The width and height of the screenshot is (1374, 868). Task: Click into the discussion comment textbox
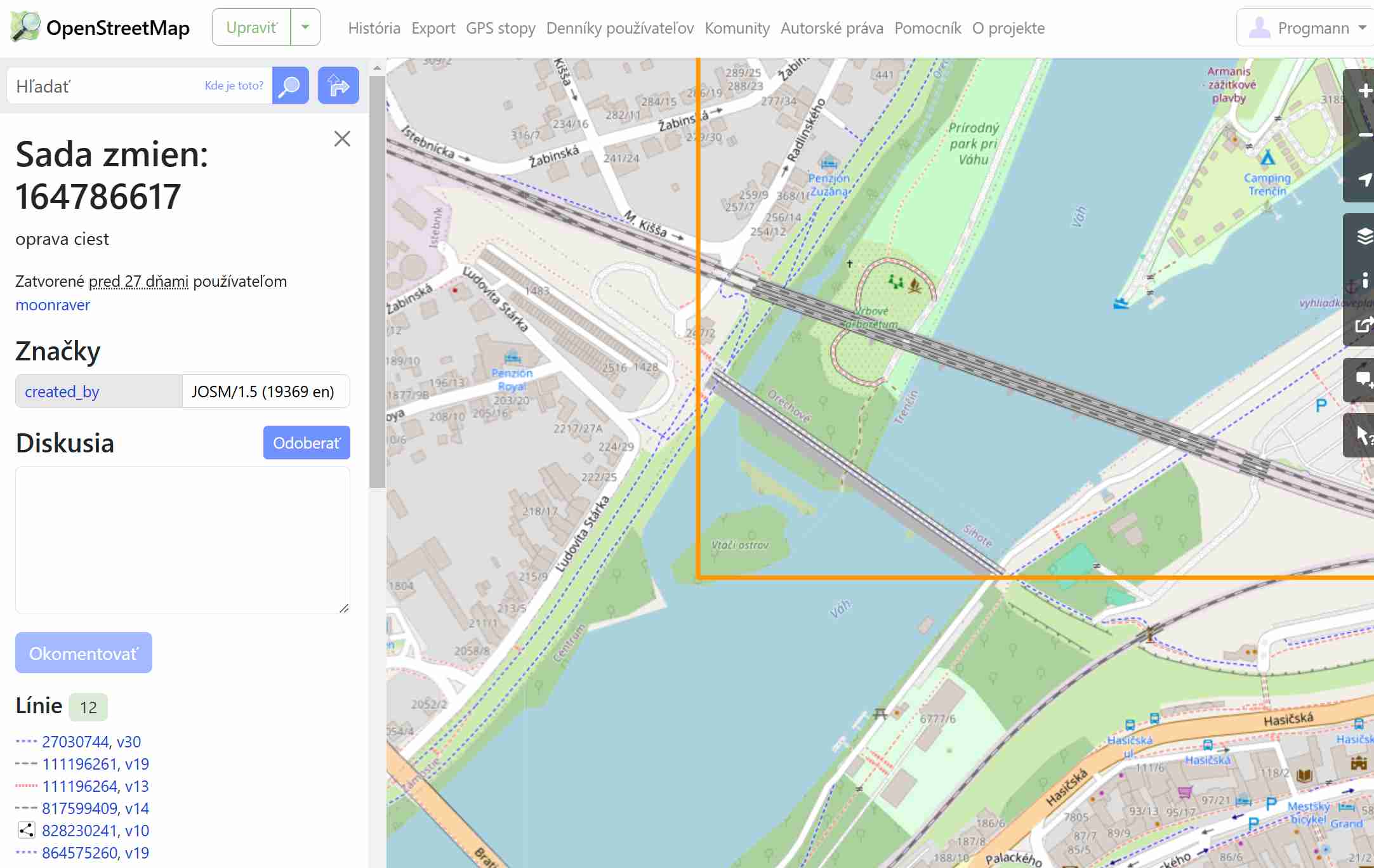(183, 540)
